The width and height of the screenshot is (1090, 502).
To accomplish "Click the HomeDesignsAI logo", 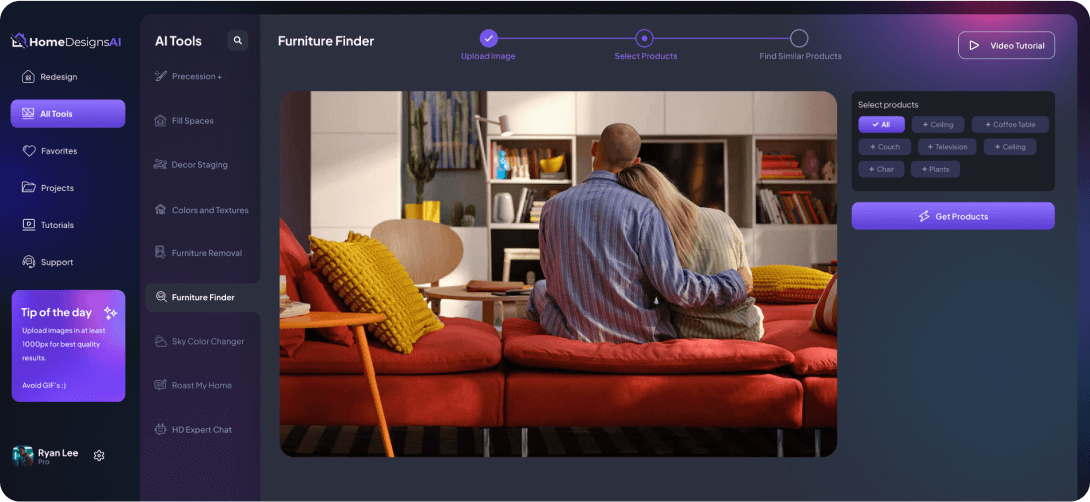I will pyautogui.click(x=65, y=41).
